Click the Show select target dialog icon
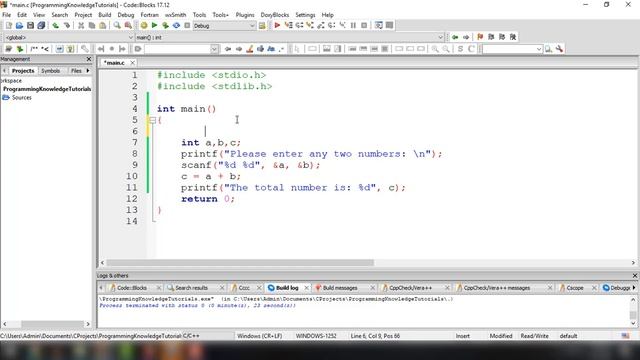Screen dimensions: 640x360 click(x=262, y=26)
